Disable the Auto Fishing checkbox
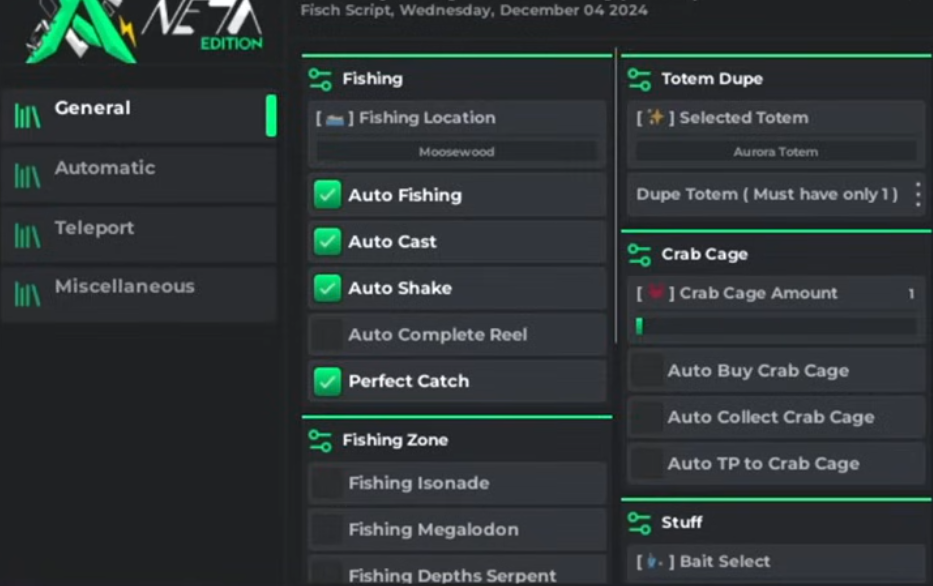The height and width of the screenshot is (586, 933). coord(327,195)
